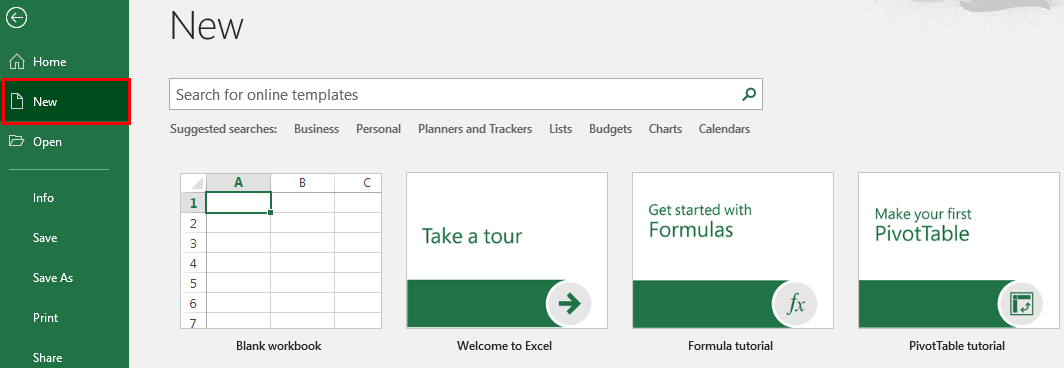This screenshot has height=368, width=1064.
Task: Click the fx formula circle icon
Action: tap(795, 304)
